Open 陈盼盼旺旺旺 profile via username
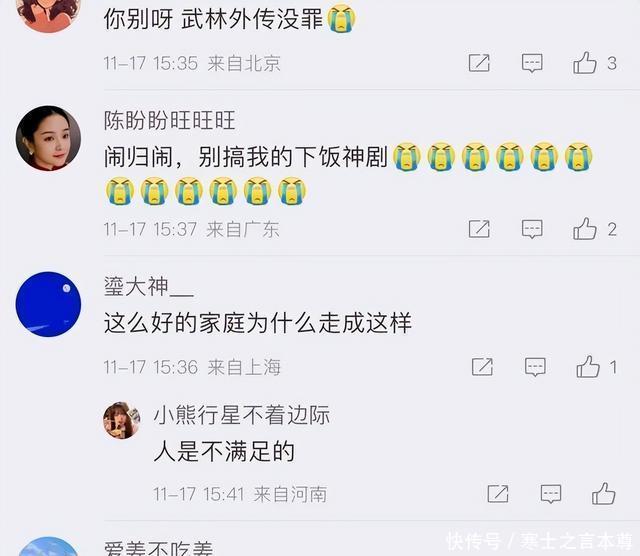 [x=169, y=120]
